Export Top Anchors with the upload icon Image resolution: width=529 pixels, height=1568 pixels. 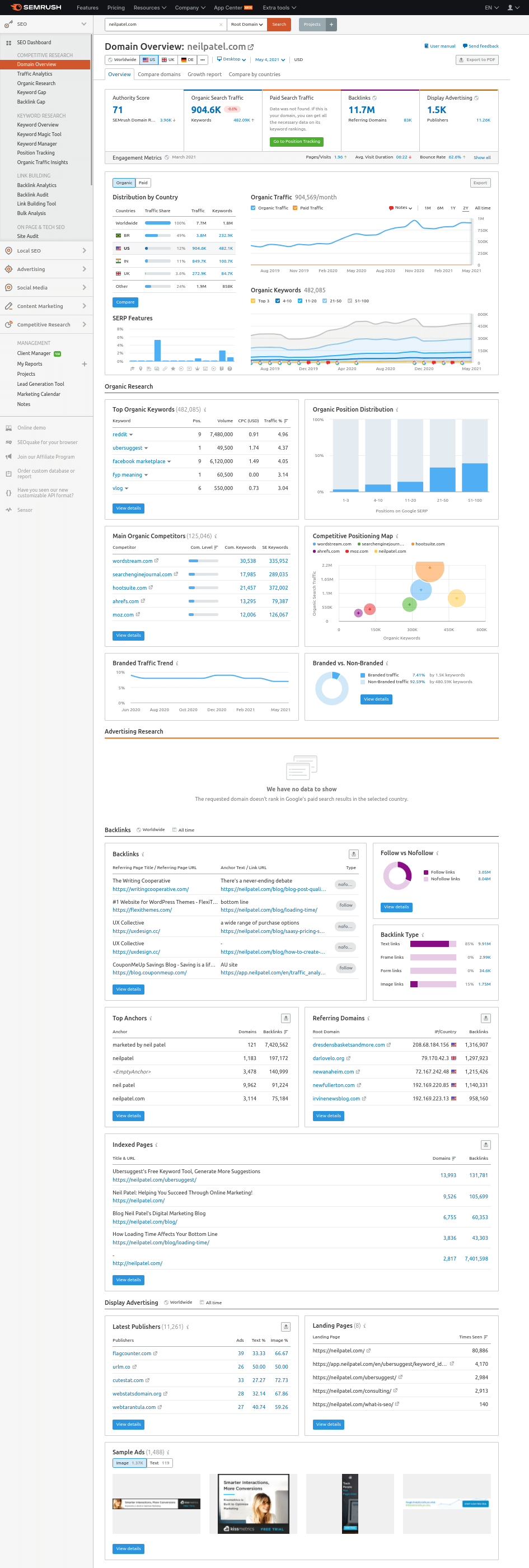(285, 1018)
